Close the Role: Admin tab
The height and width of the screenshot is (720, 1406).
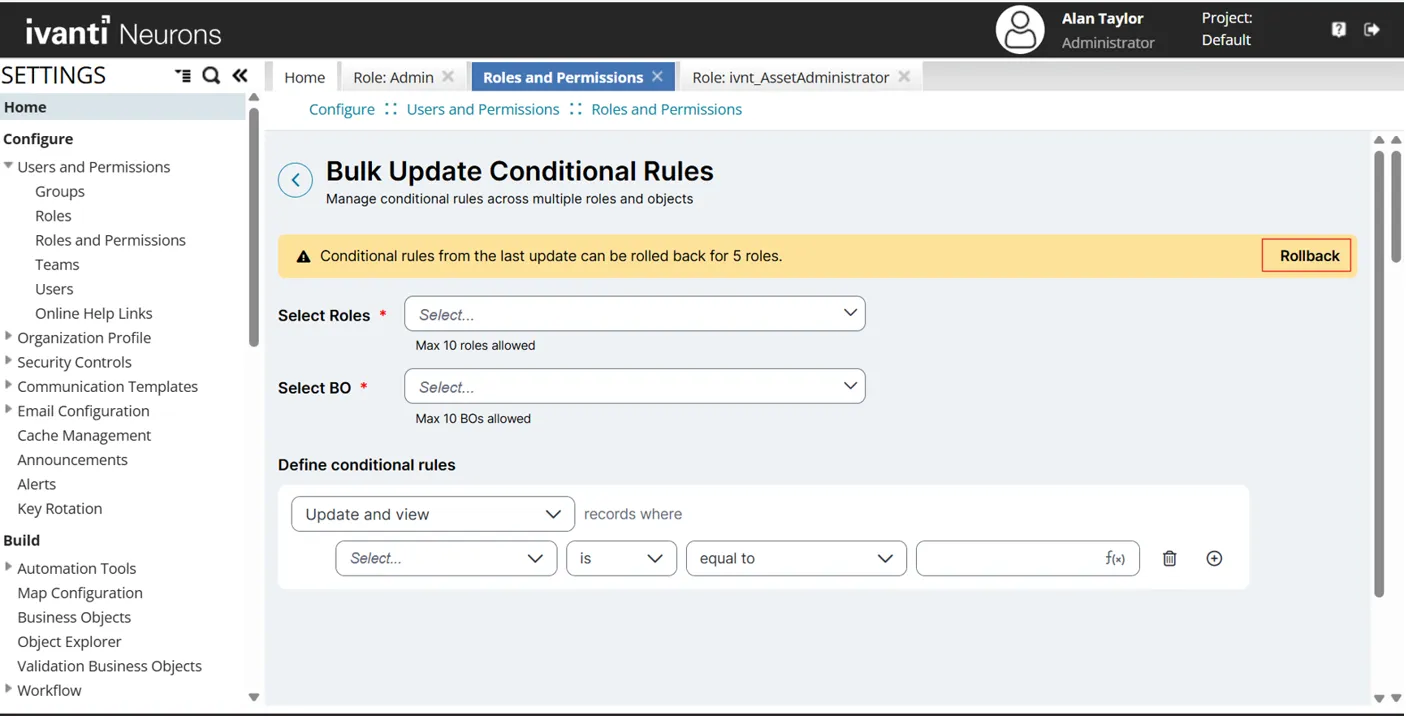(x=448, y=77)
